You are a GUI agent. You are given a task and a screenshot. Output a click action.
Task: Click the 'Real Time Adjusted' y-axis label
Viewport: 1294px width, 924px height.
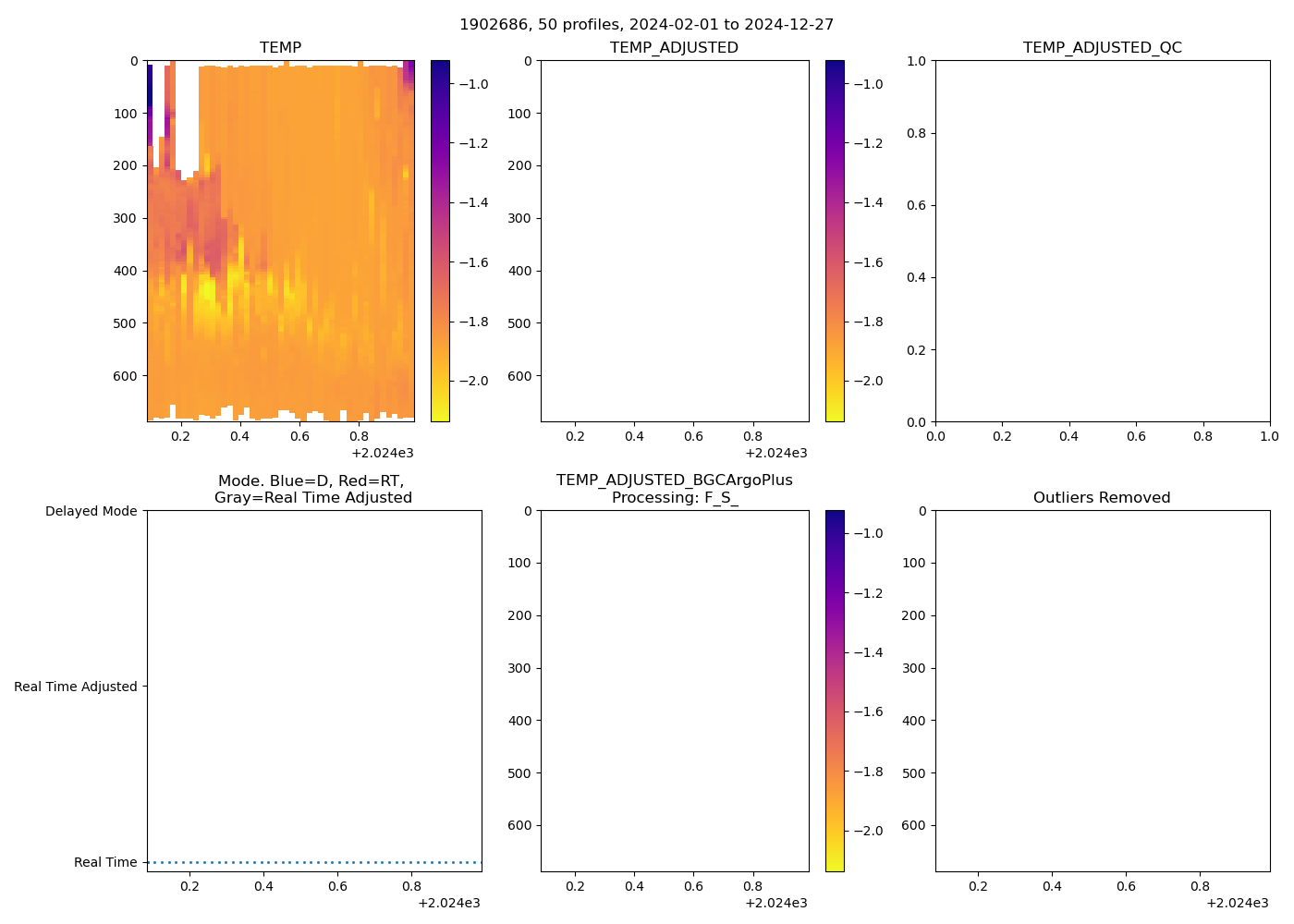click(x=76, y=687)
